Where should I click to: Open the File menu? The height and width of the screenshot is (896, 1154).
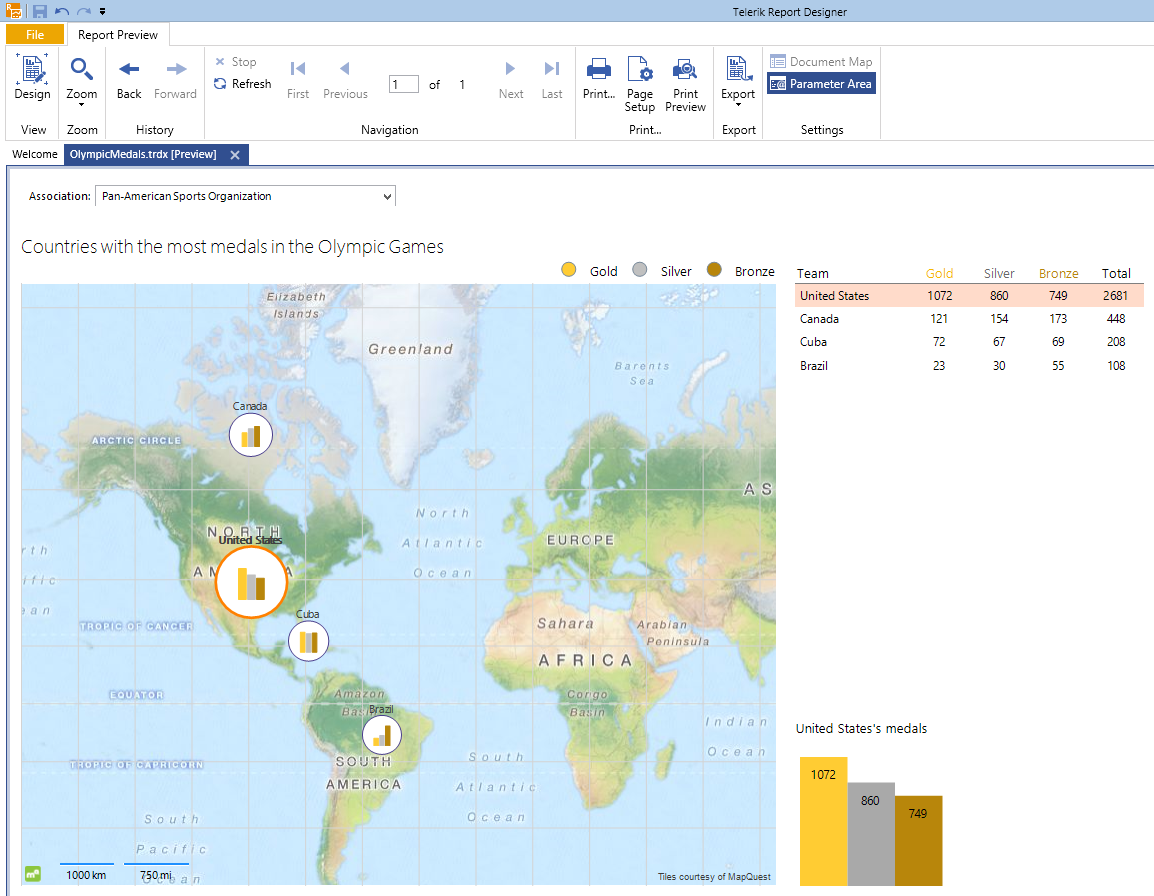(x=35, y=33)
